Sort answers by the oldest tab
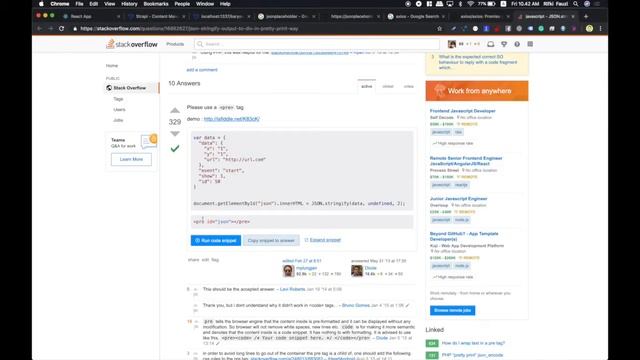Screen dimensions: 640x360 (x=388, y=86)
